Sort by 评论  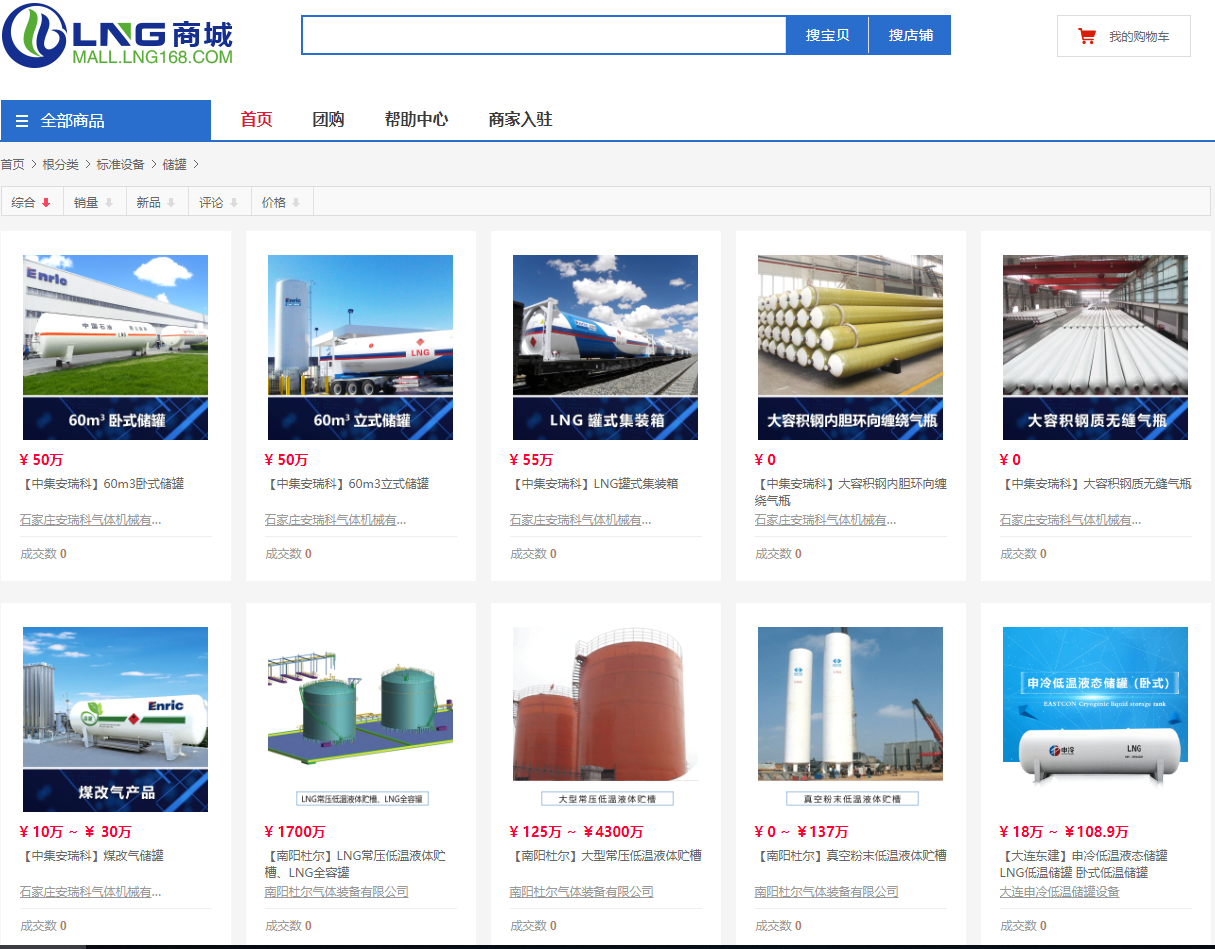(x=219, y=202)
